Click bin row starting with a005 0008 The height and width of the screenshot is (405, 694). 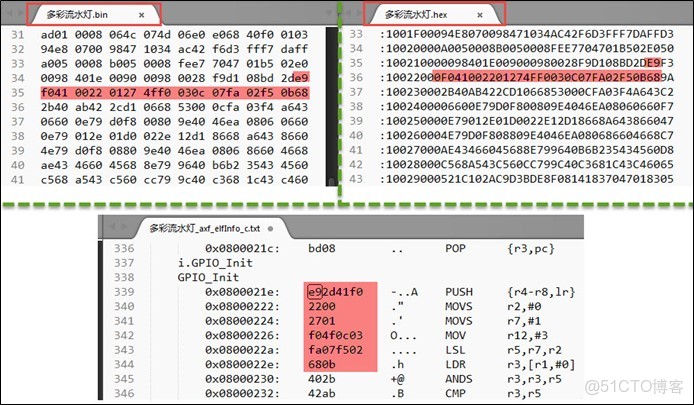pos(174,64)
